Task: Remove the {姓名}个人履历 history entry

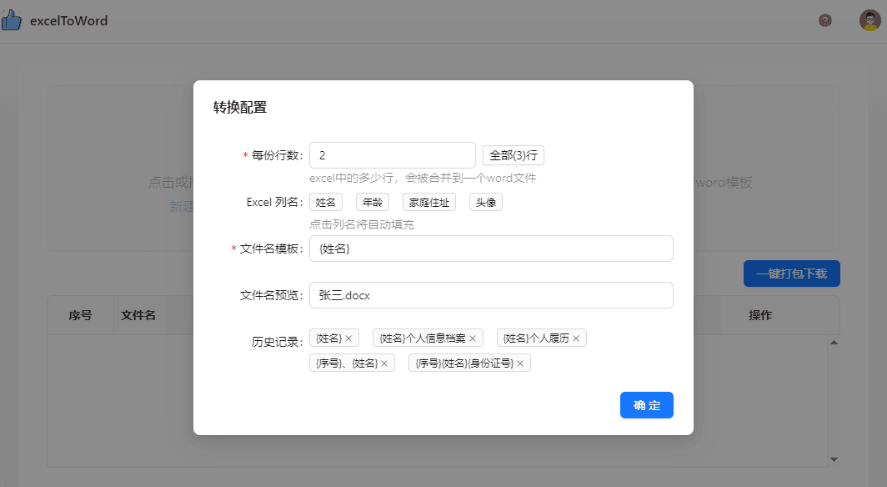Action: pyautogui.click(x=576, y=339)
